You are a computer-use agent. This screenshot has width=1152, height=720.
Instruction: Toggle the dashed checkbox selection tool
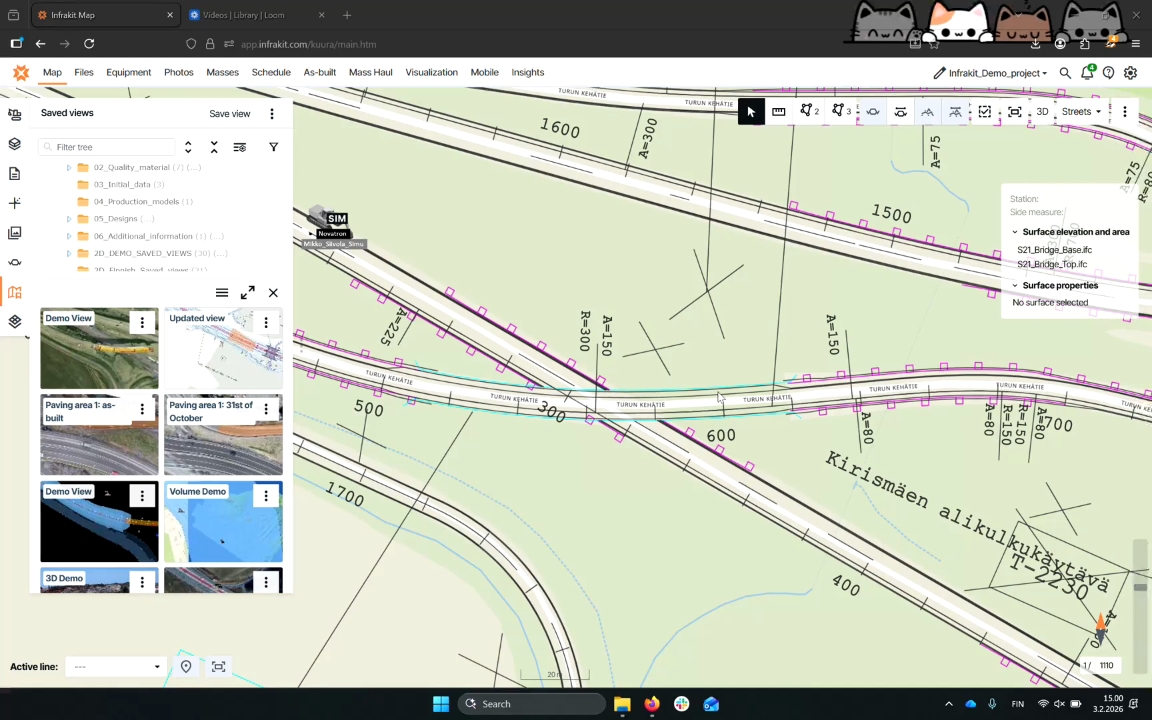985,112
